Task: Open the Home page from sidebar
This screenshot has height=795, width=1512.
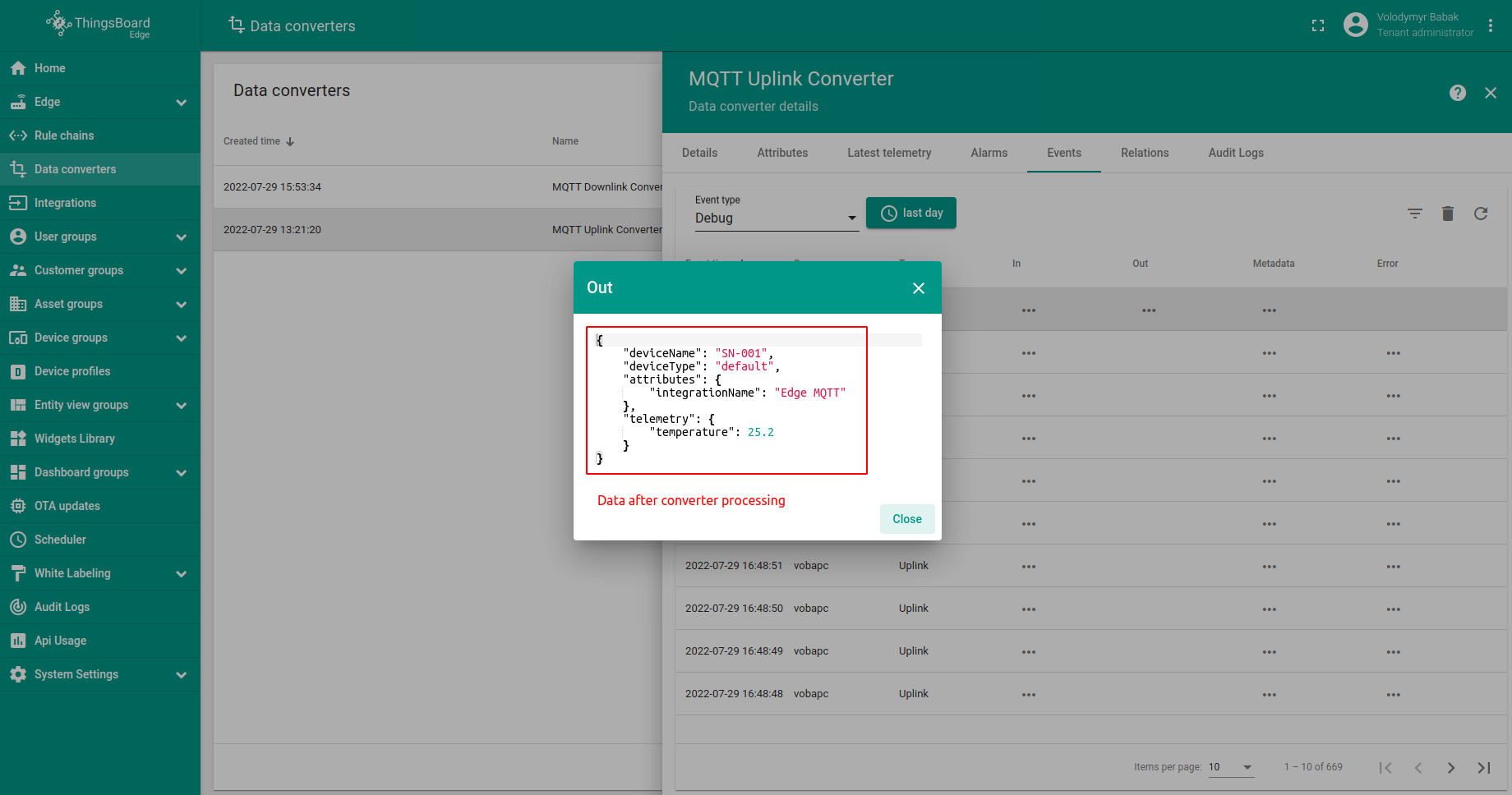Action: tap(100, 68)
